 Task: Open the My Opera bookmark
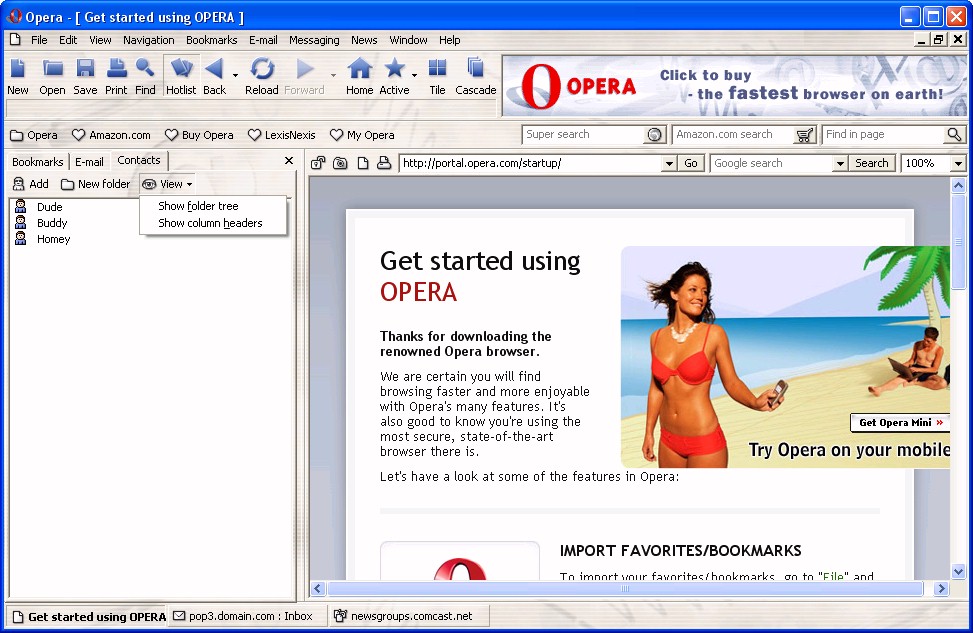(362, 135)
